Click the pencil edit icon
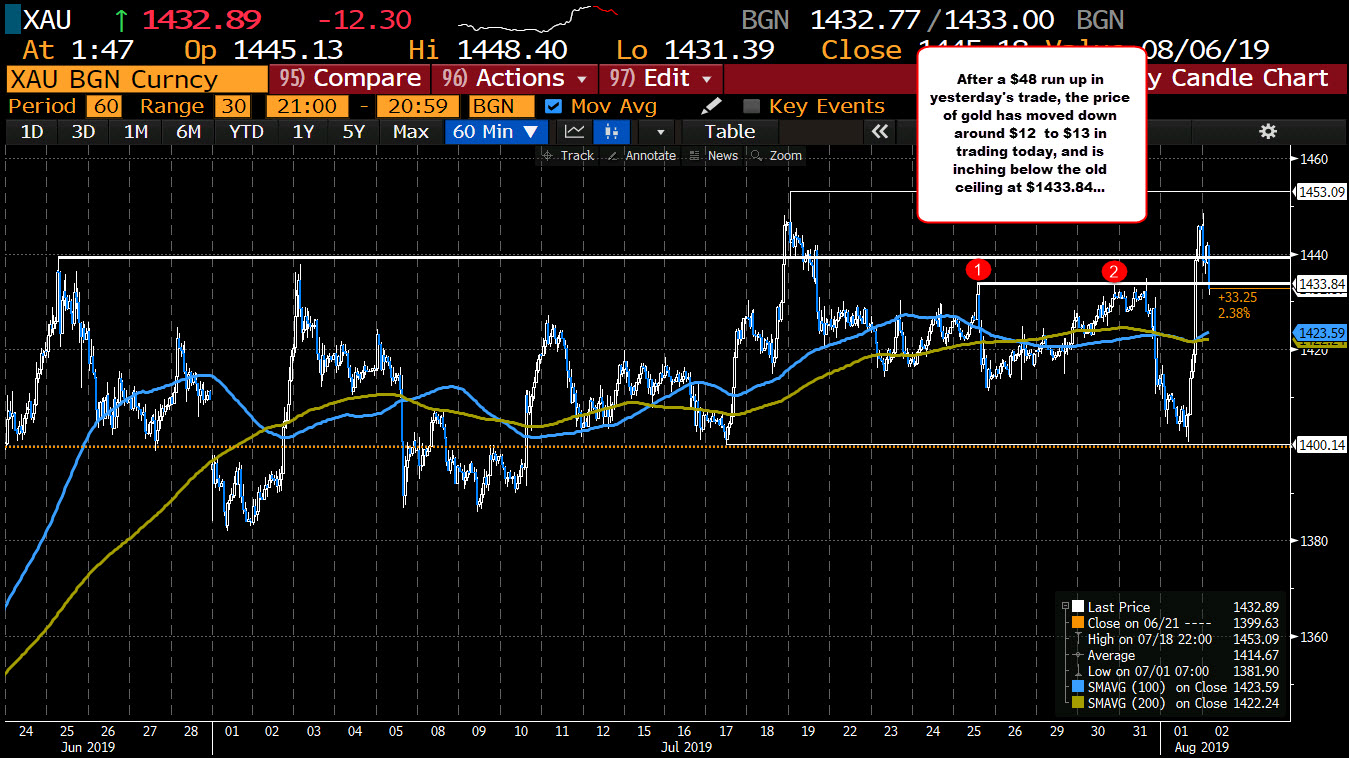Screen dimensions: 1349x758 pos(711,106)
